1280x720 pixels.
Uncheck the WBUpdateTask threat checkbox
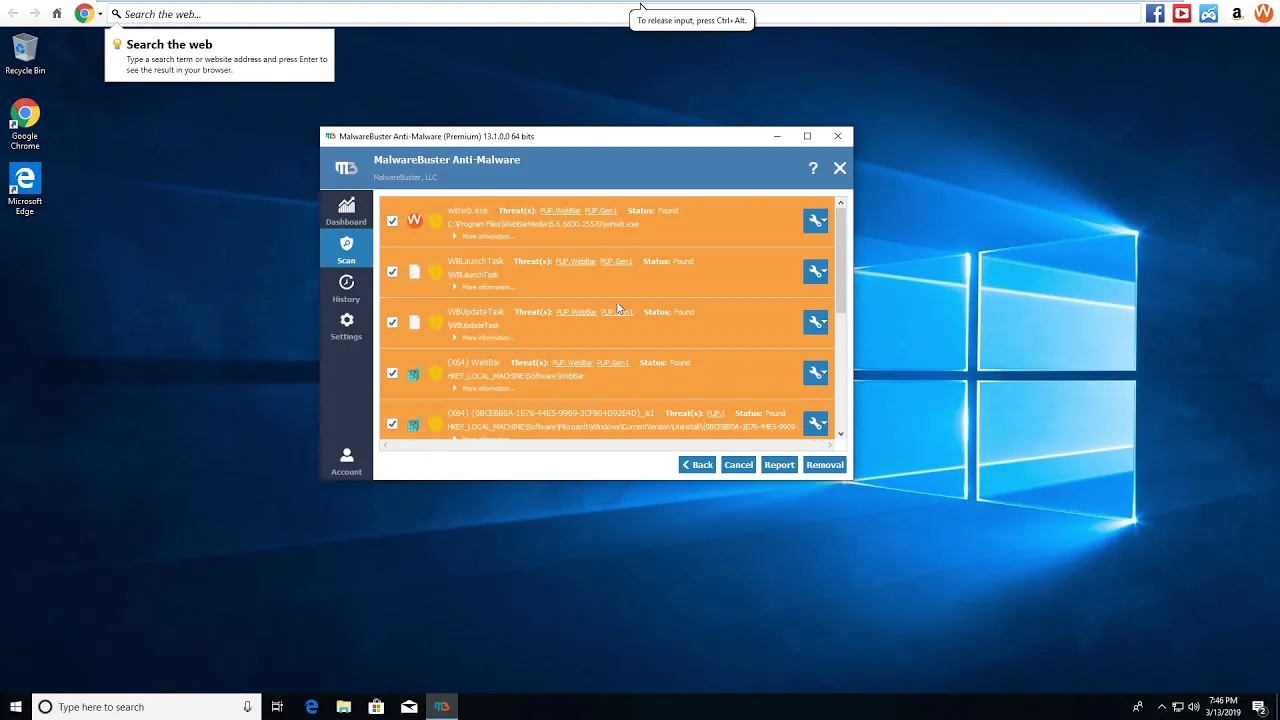tap(392, 322)
